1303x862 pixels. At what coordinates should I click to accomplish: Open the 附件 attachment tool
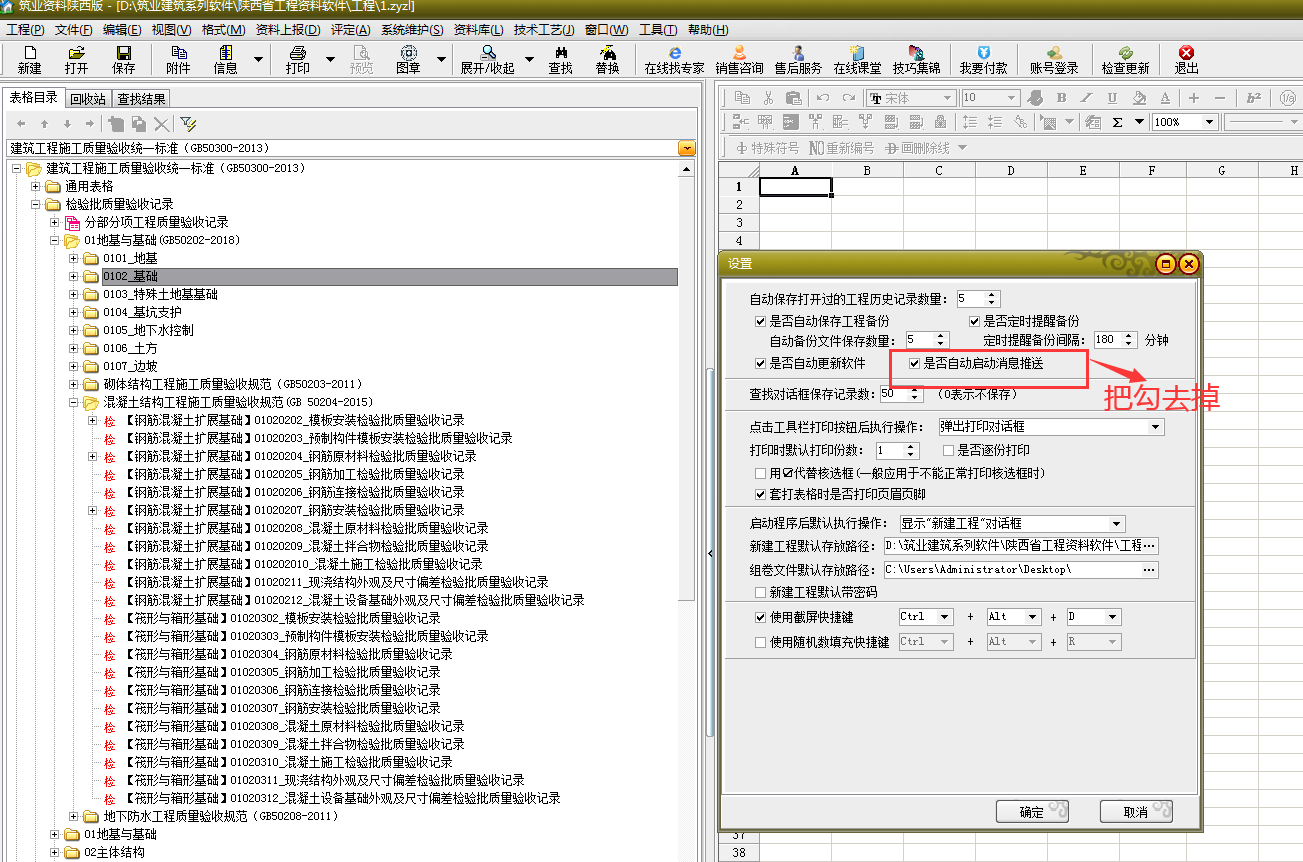pos(179,60)
